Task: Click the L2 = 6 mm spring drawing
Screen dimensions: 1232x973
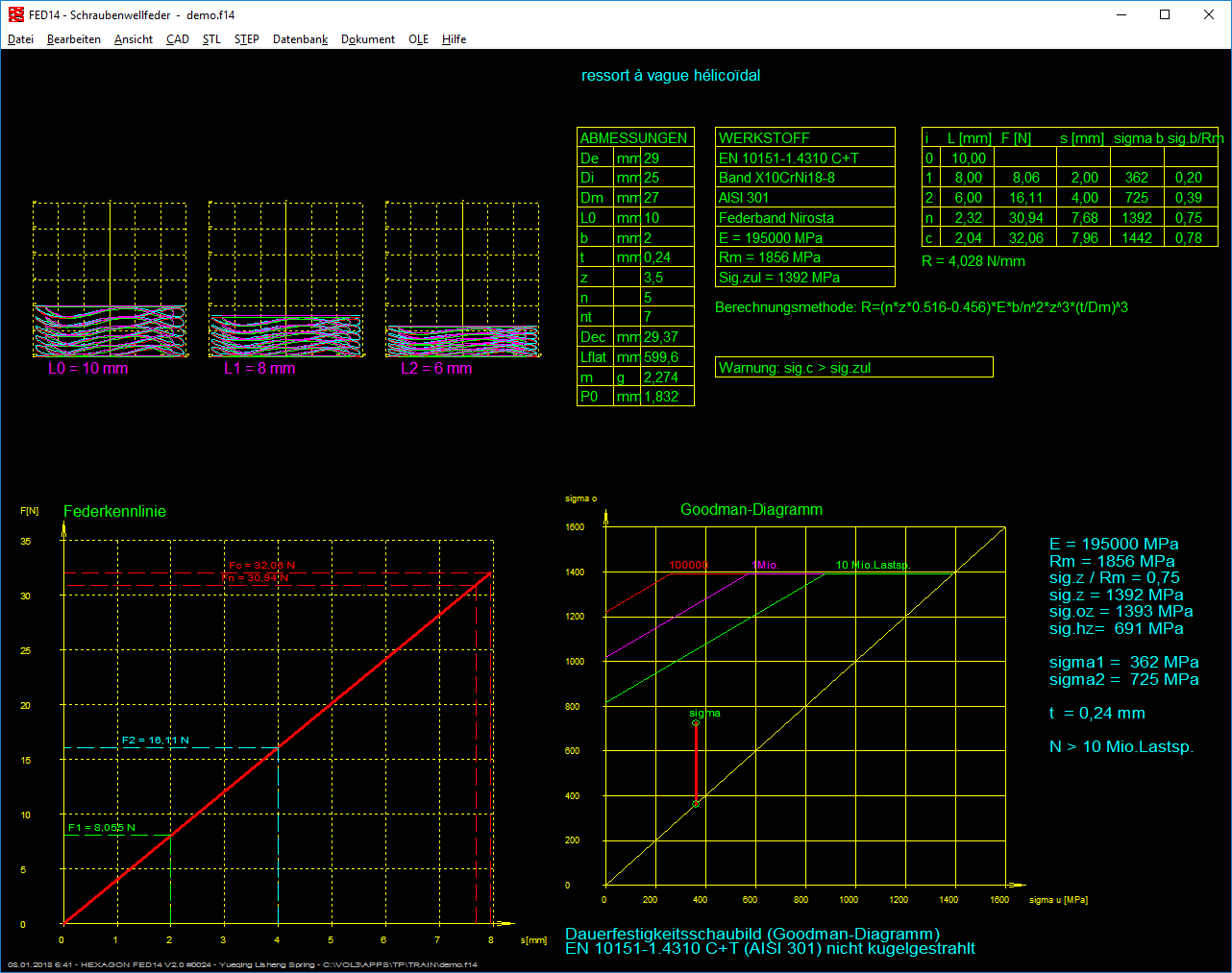Action: click(x=462, y=341)
